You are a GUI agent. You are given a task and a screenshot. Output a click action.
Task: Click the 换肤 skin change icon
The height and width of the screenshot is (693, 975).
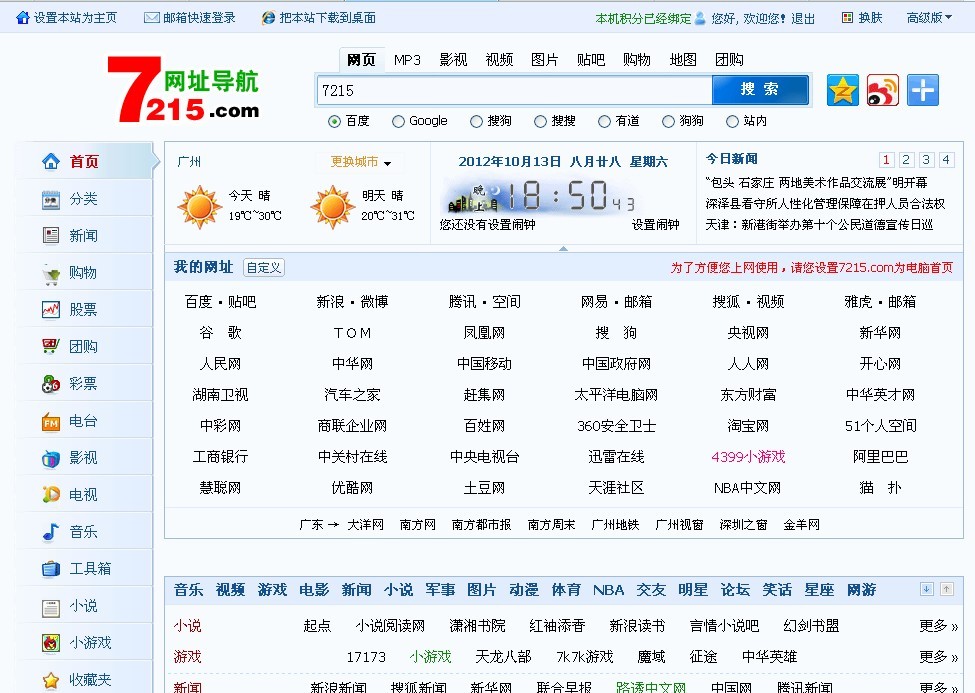pyautogui.click(x=847, y=17)
